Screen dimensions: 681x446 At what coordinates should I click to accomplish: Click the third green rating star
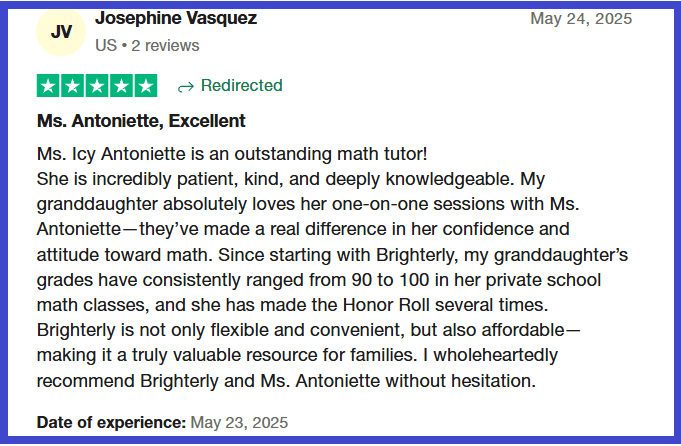coord(97,86)
